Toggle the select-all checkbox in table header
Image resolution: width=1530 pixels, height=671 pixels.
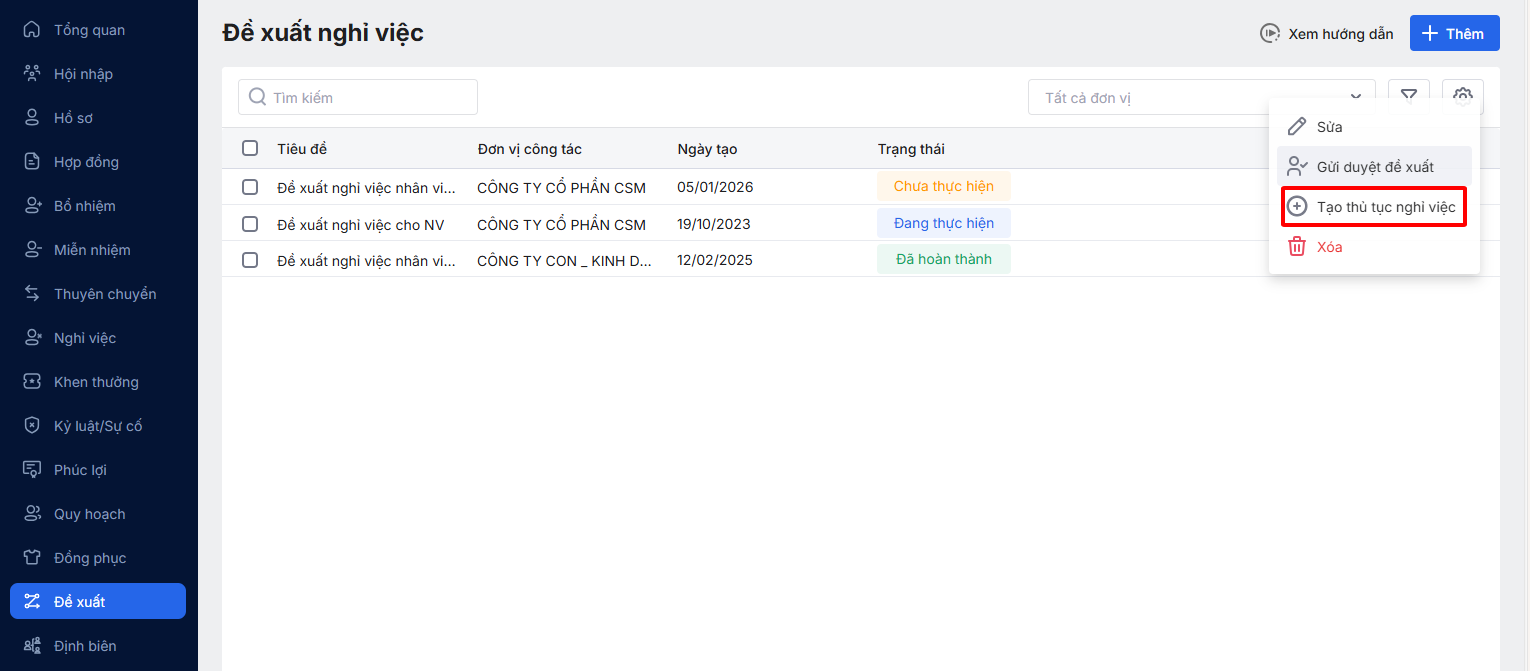[250, 149]
